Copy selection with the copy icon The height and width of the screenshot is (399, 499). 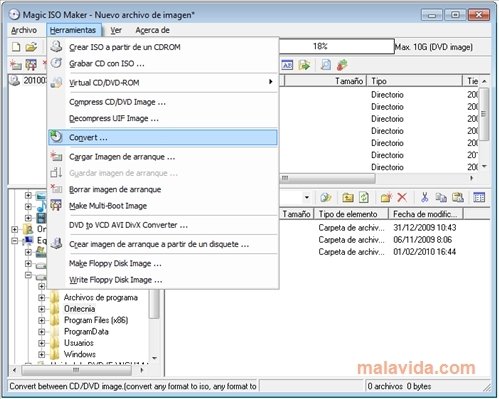(x=441, y=198)
